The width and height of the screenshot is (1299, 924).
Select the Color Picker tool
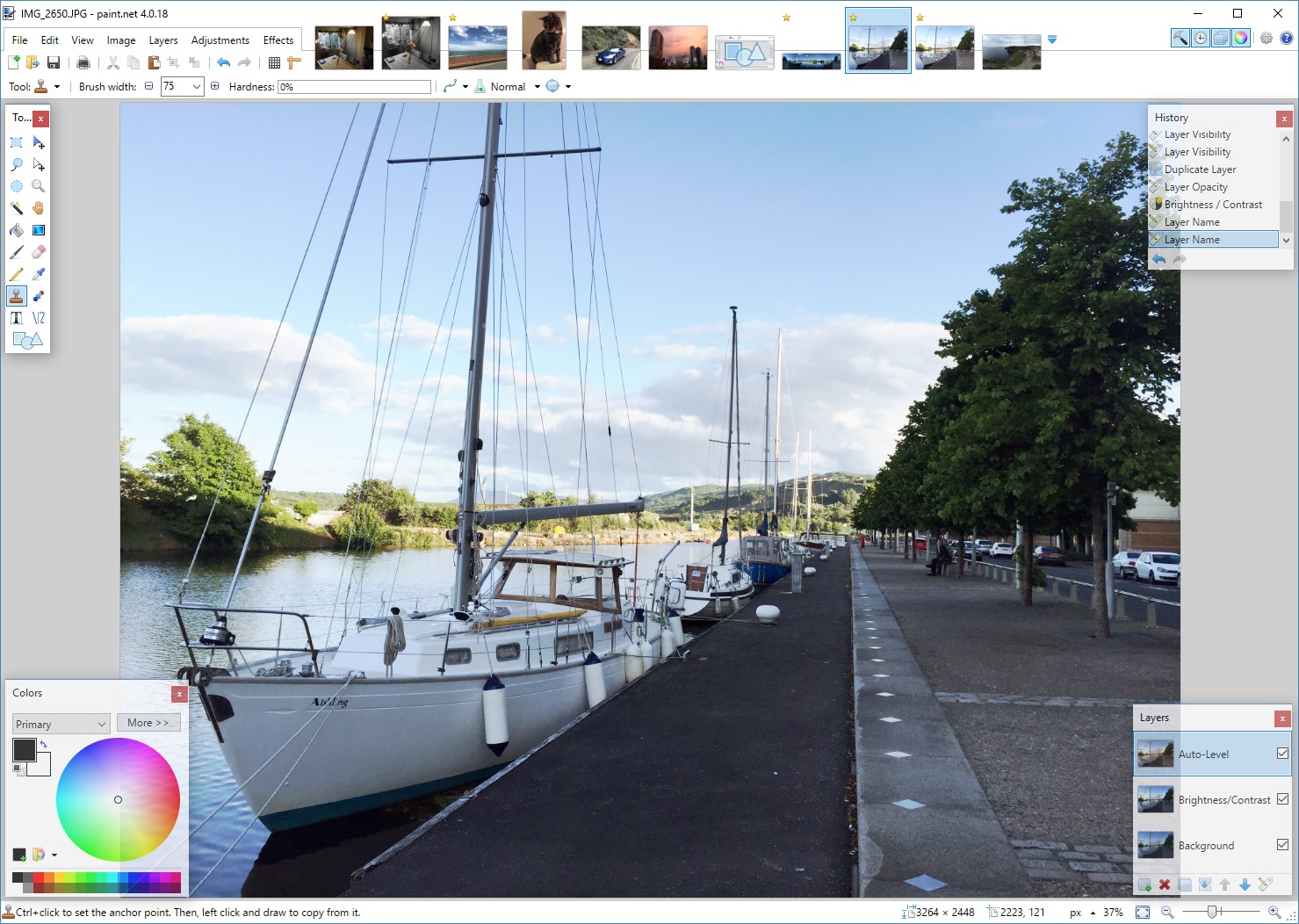click(x=39, y=273)
